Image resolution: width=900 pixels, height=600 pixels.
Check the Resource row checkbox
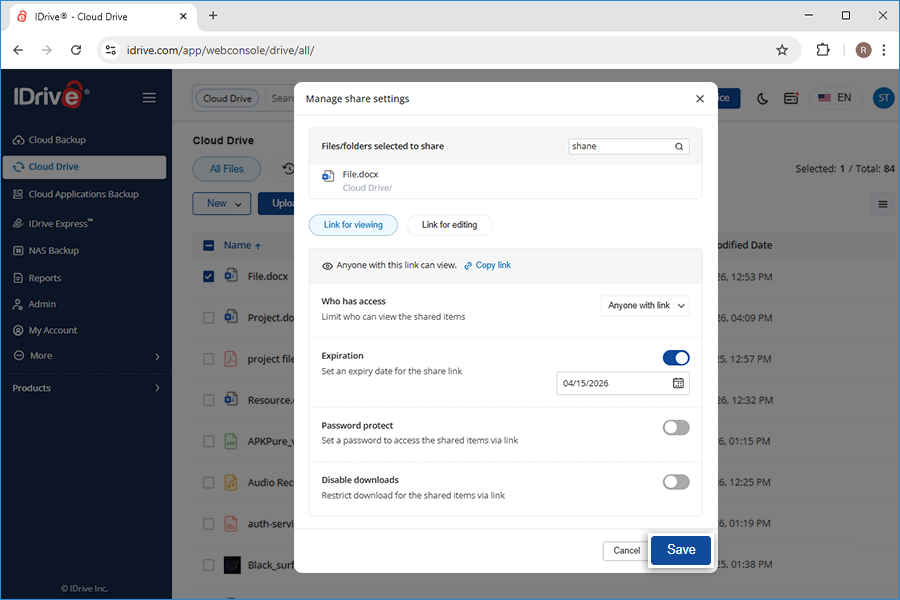pyautogui.click(x=208, y=400)
